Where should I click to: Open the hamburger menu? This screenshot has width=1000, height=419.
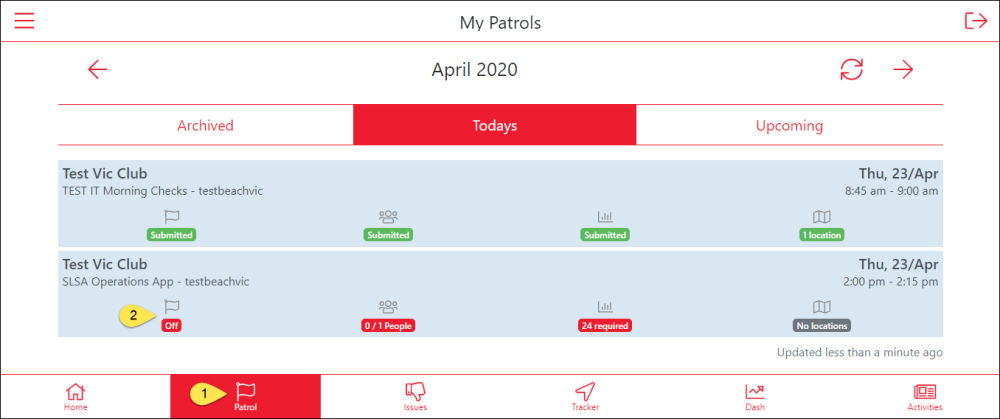24,21
